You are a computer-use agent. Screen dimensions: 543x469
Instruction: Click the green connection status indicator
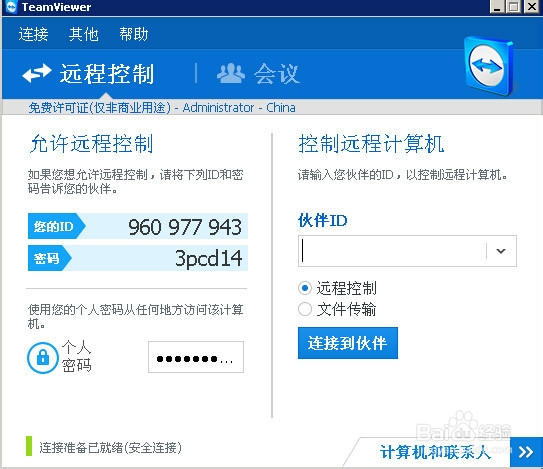point(29,446)
